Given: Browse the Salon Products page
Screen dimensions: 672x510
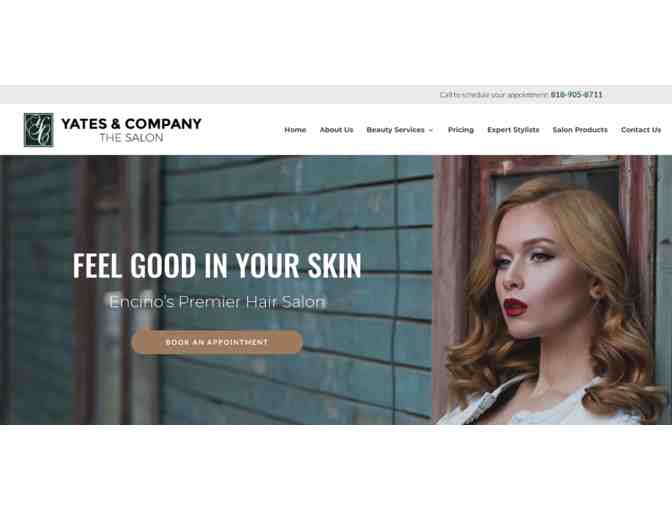Looking at the screenshot, I should click(580, 130).
